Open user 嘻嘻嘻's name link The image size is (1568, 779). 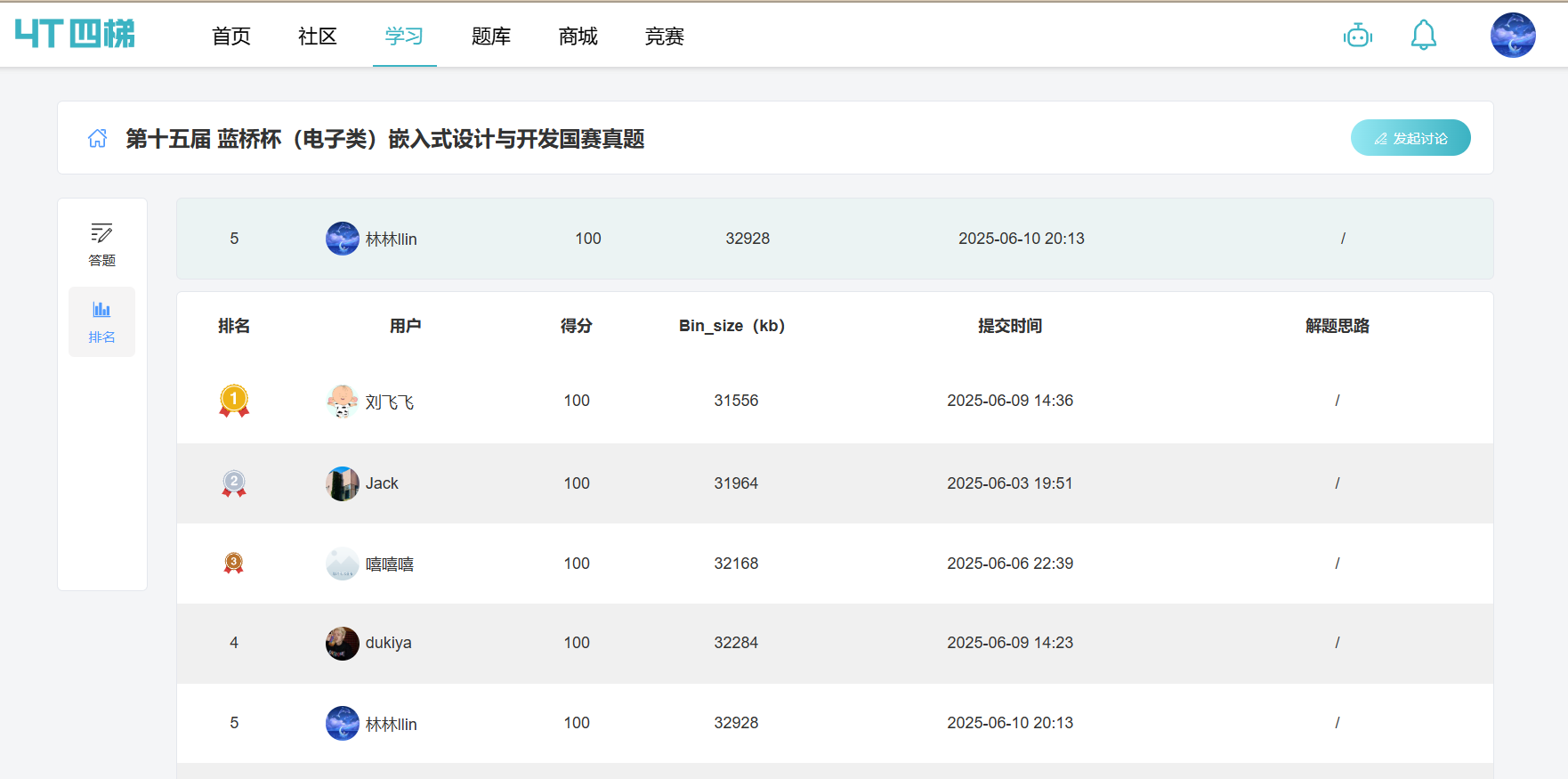pyautogui.click(x=390, y=564)
